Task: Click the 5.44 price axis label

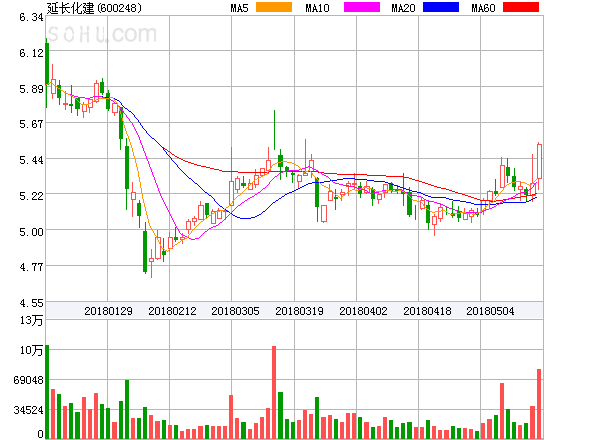Action: click(x=31, y=160)
